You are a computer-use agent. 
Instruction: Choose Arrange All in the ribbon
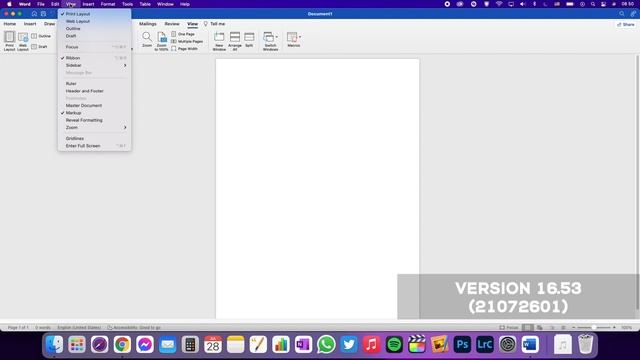[235, 41]
